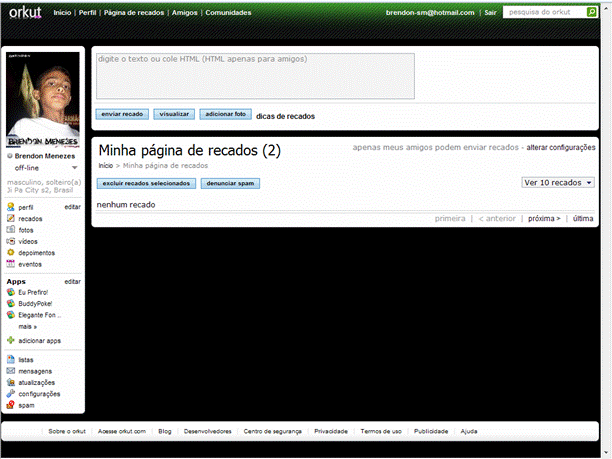612x459 pixels.
Task: Click the account email brendon-sm@hotmail.com
Action: 430,12
